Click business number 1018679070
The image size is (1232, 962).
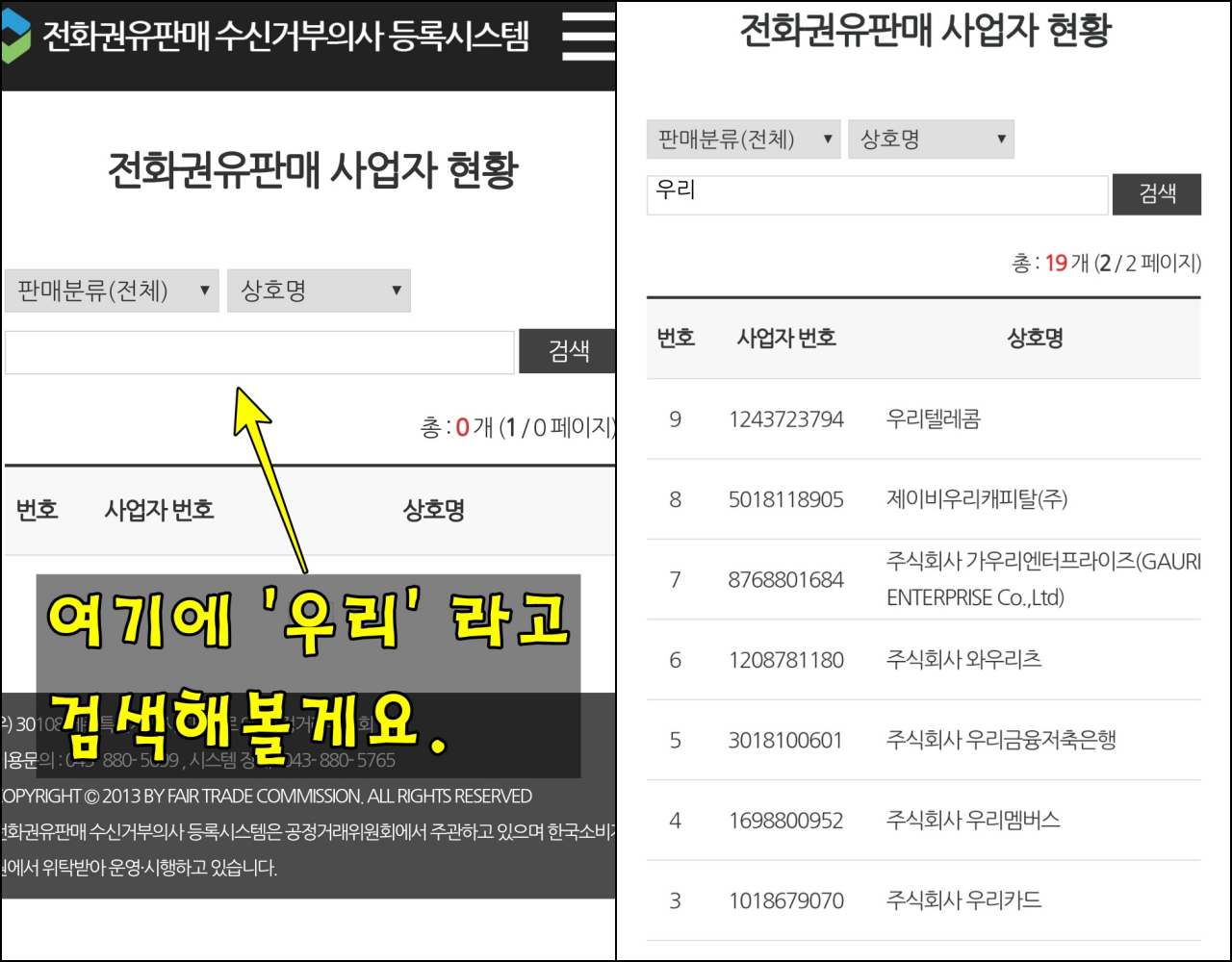786,901
